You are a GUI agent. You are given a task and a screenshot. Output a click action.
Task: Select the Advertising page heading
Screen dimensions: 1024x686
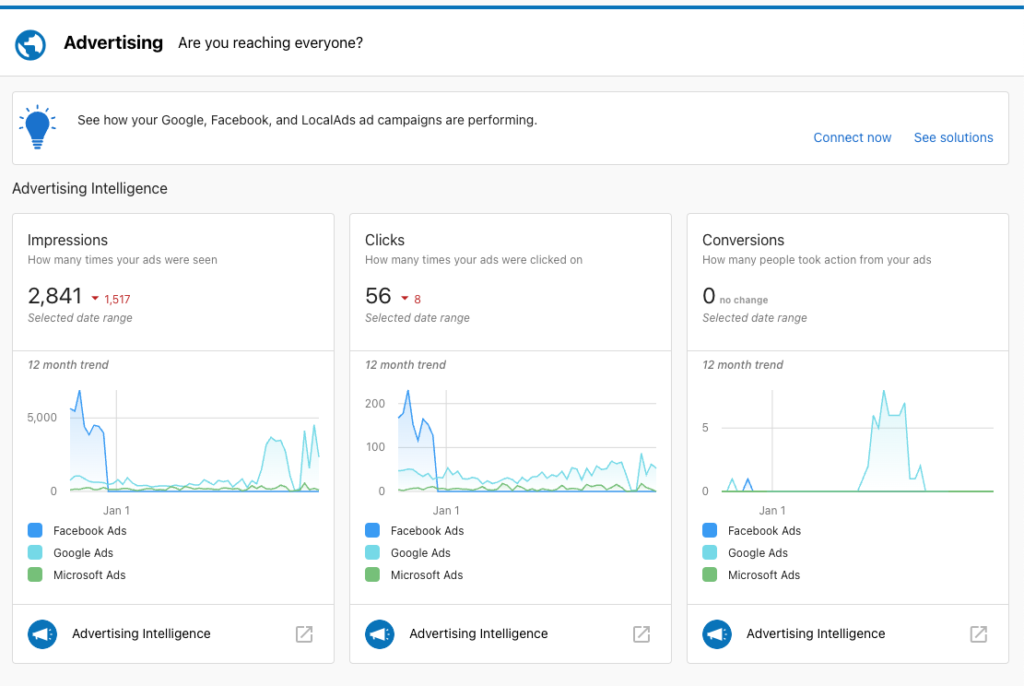coord(113,43)
